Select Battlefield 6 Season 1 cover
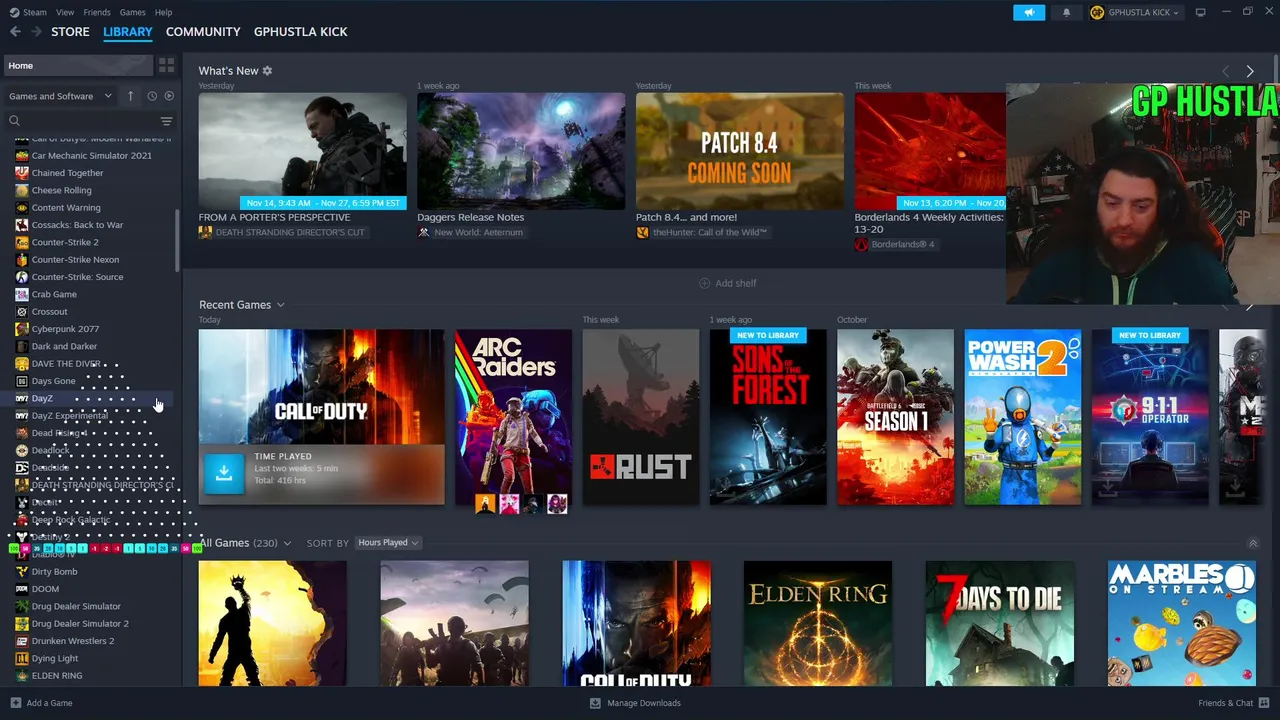Screen dimensions: 1280x720 coord(895,417)
